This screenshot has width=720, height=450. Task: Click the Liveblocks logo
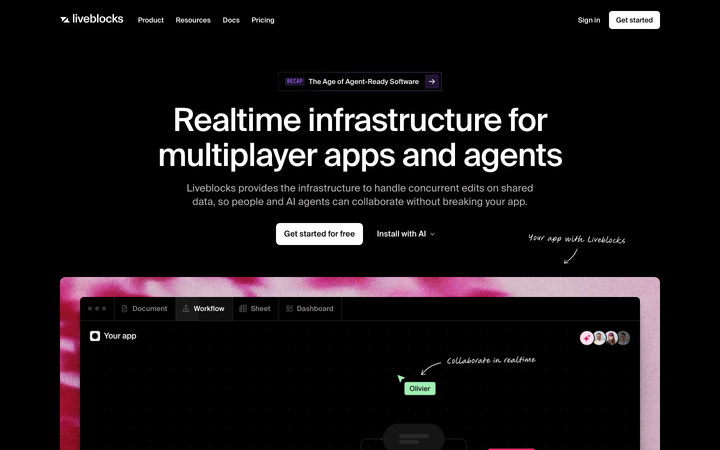91,19
